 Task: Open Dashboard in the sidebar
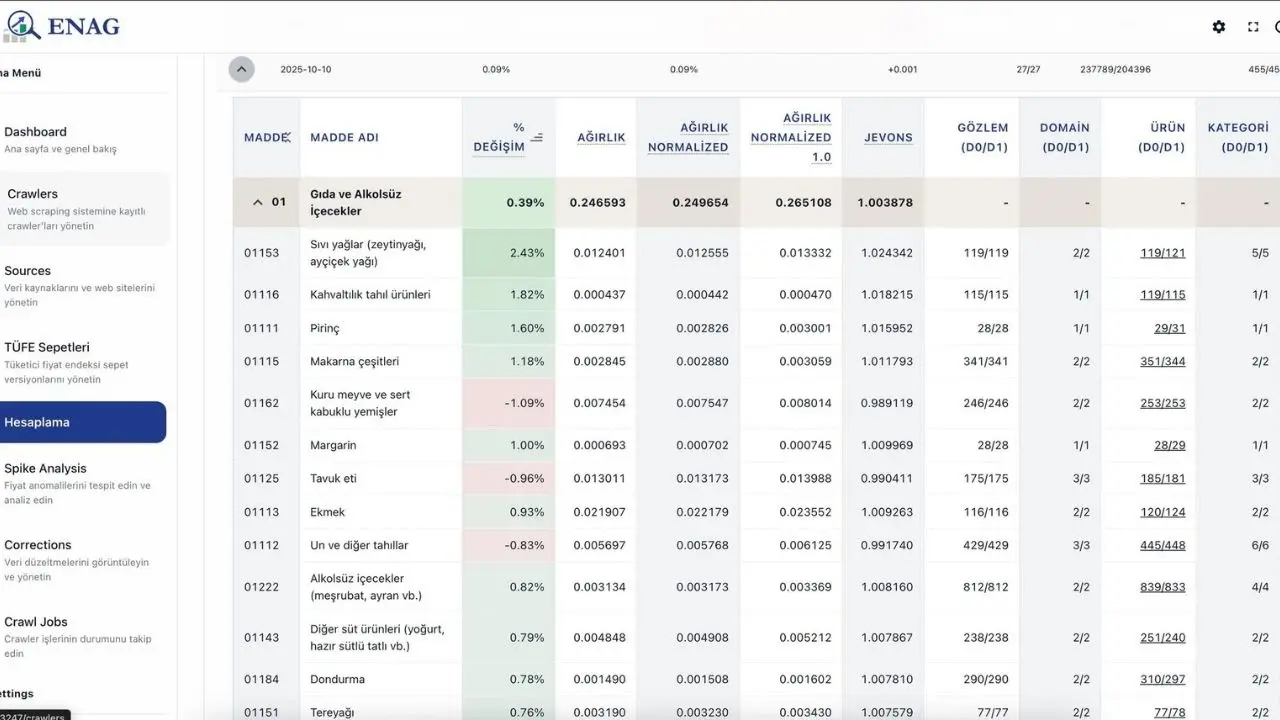(x=35, y=132)
